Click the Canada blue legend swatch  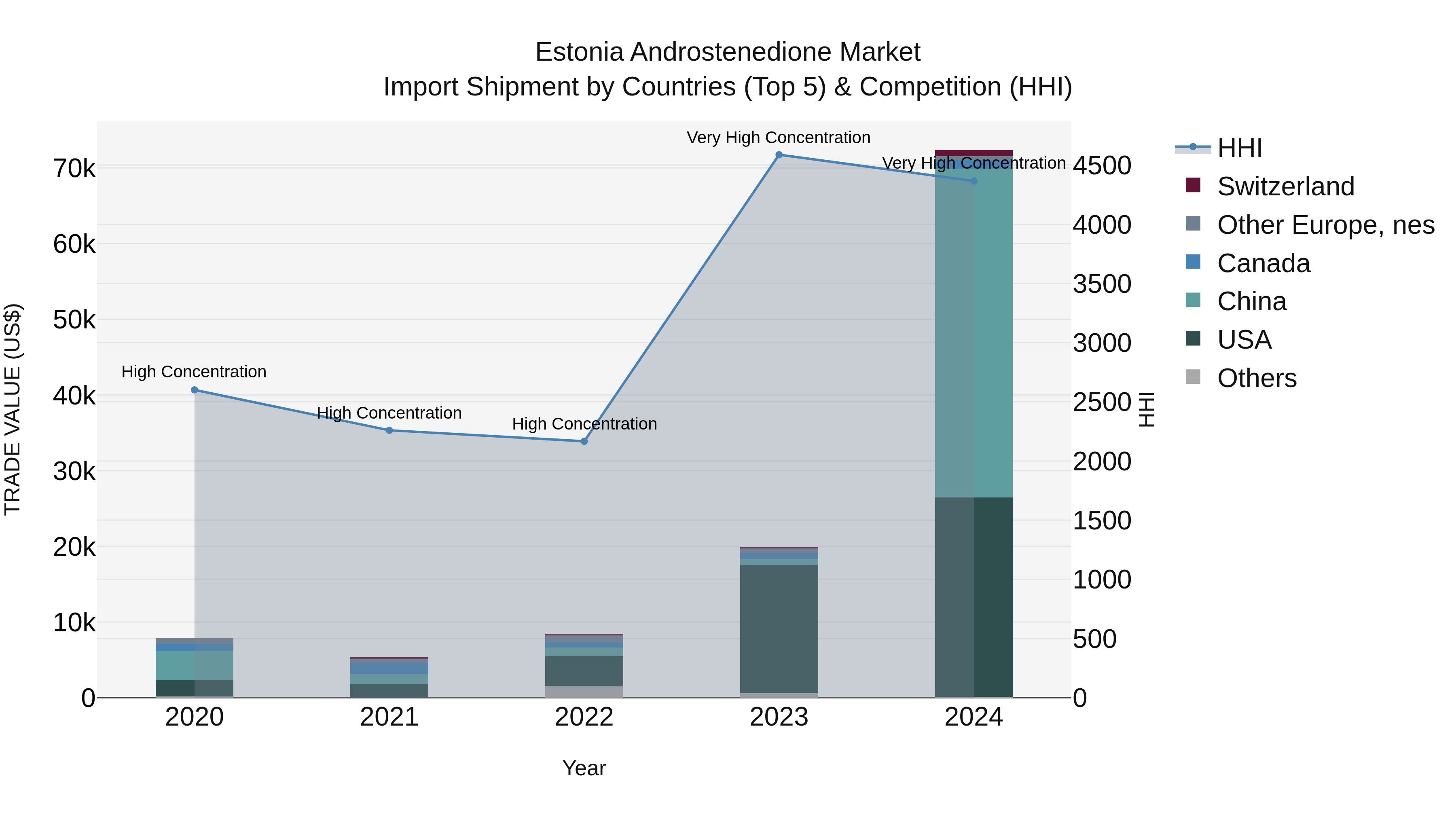click(x=1193, y=262)
